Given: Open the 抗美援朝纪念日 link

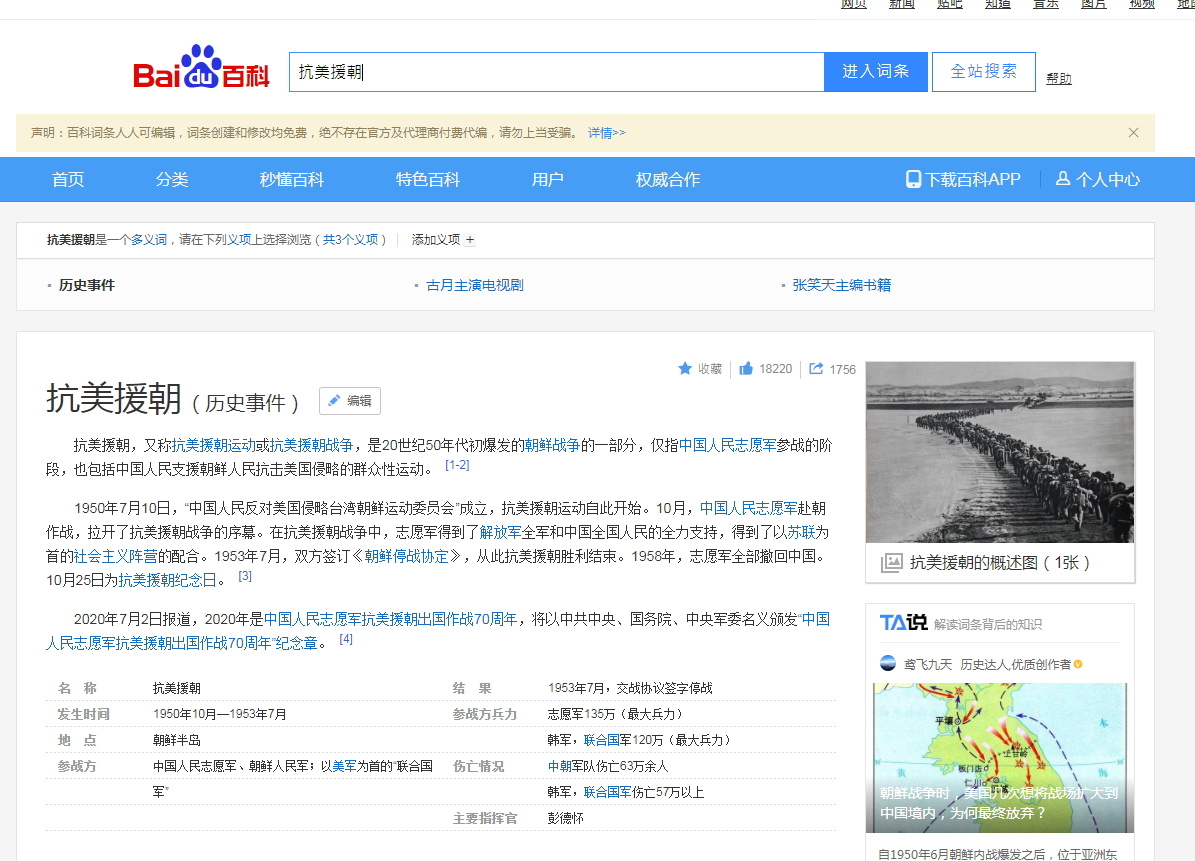Looking at the screenshot, I should [168, 581].
